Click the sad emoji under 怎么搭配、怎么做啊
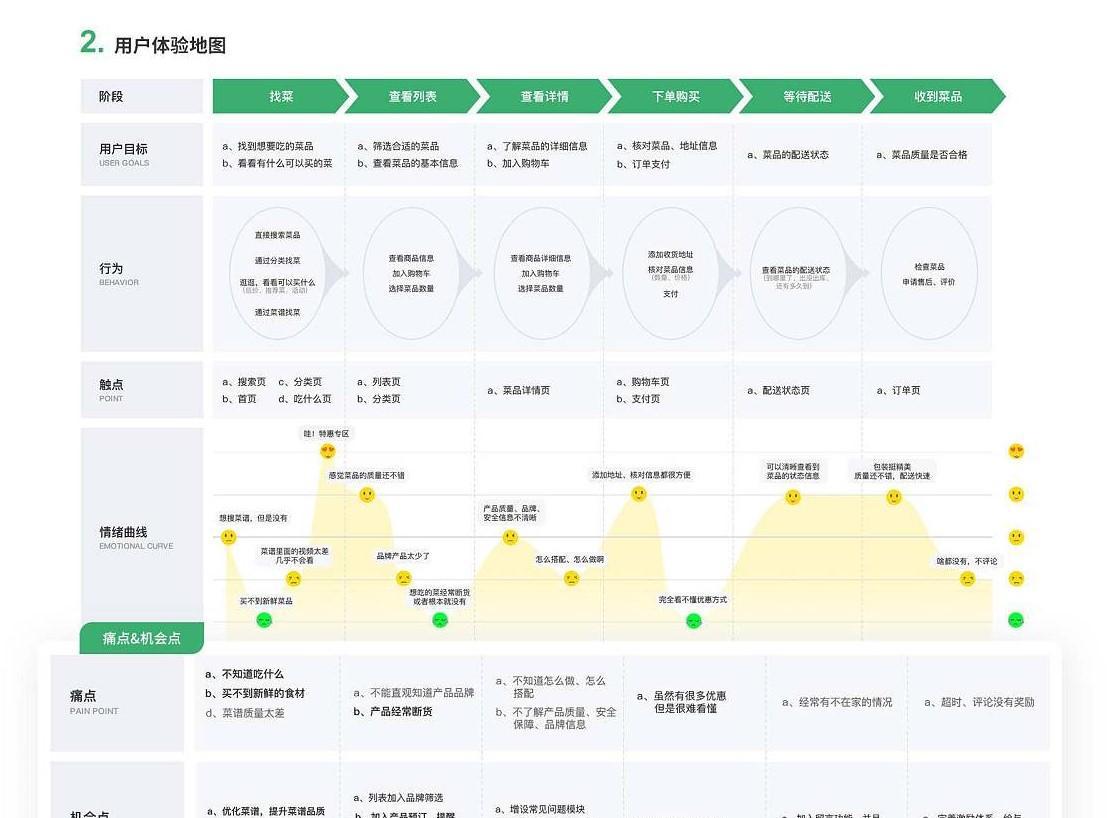 pos(571,578)
